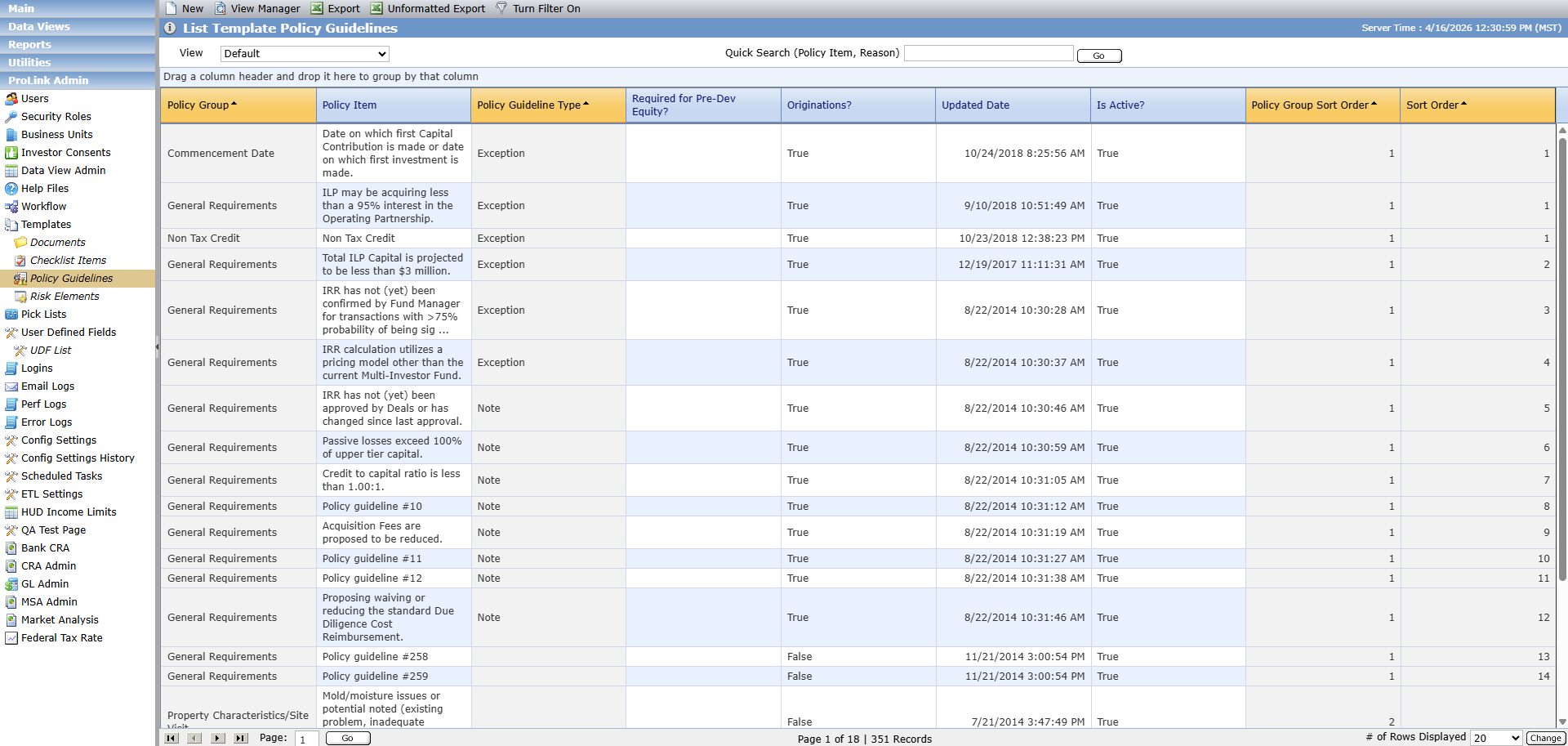Click the Export excel icon

[317, 8]
